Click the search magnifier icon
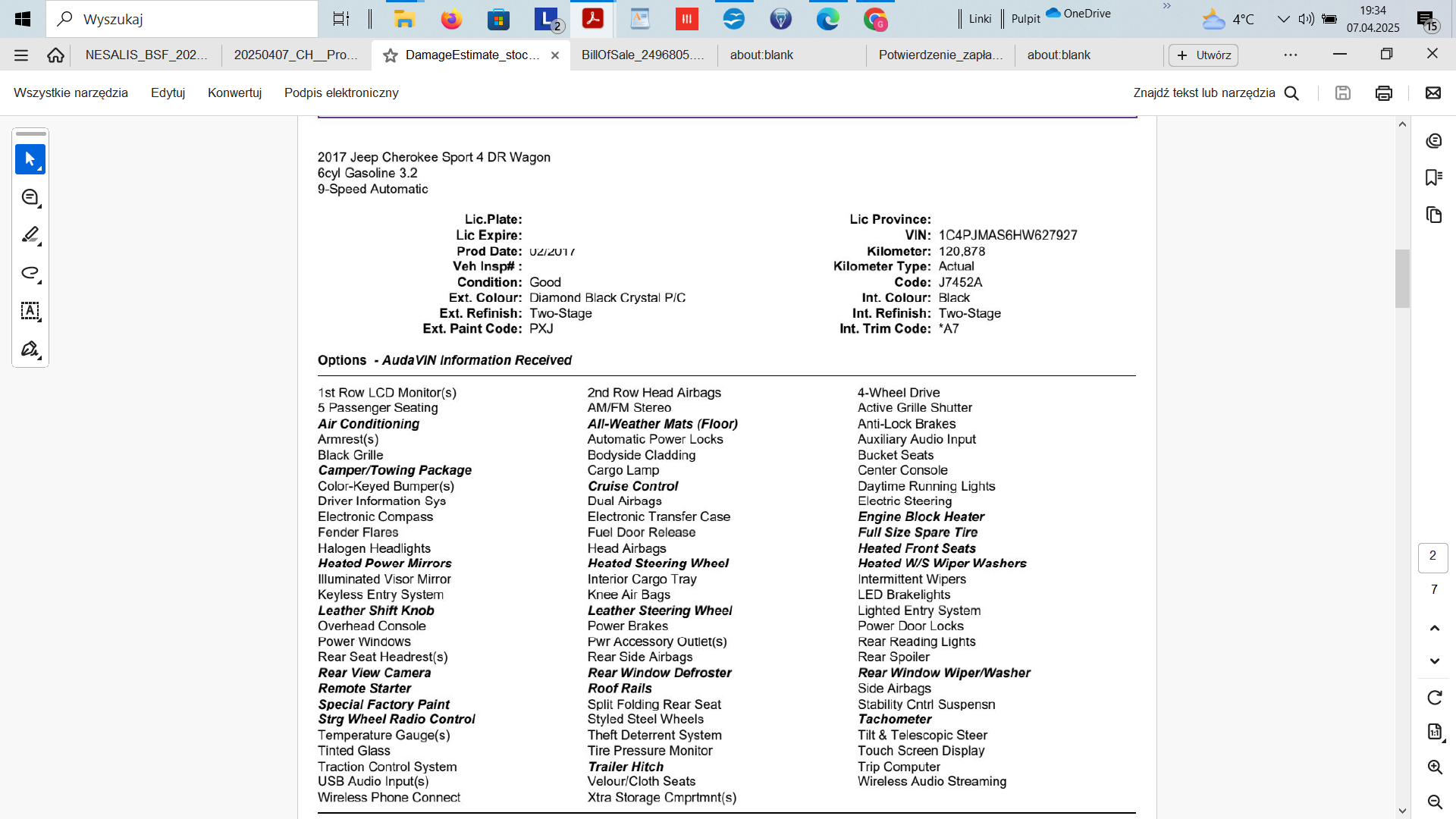 point(1292,93)
